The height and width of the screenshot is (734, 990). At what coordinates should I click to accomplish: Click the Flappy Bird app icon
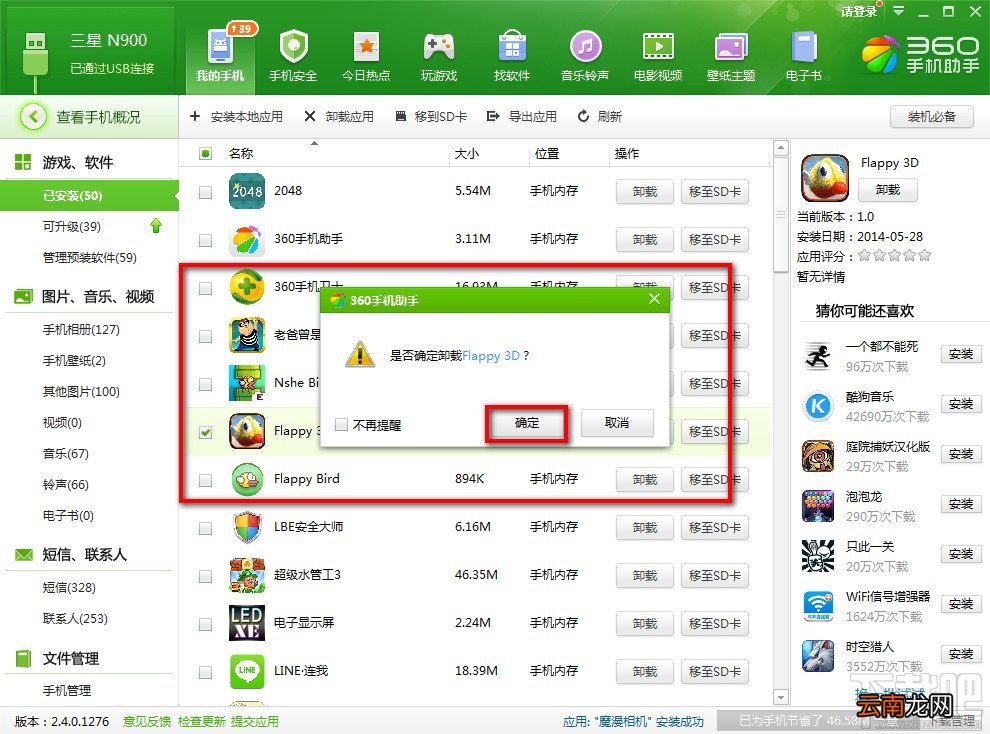coord(247,479)
